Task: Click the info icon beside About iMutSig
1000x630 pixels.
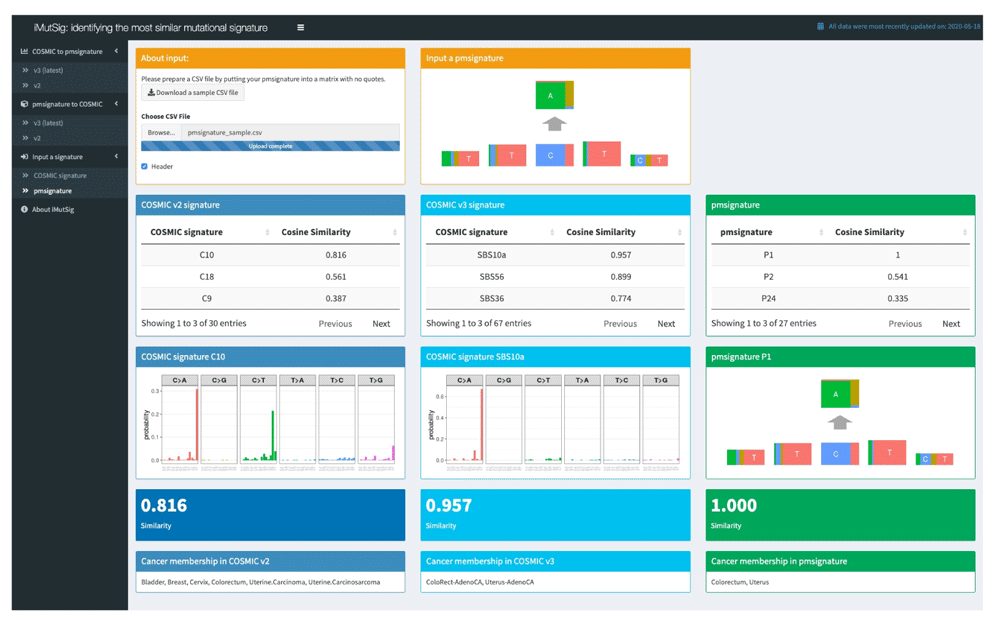Action: tap(25, 210)
